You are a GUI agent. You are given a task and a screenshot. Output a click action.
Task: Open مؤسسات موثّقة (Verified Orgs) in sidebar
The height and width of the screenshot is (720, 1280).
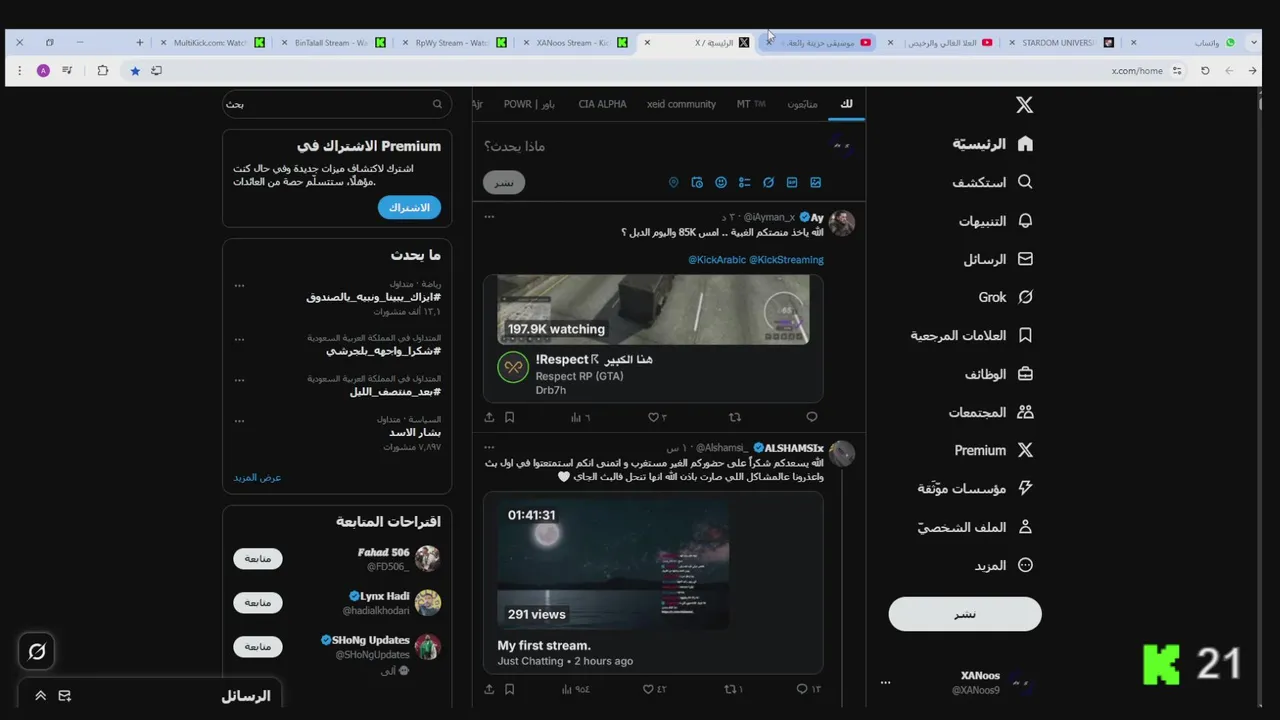click(x=975, y=488)
